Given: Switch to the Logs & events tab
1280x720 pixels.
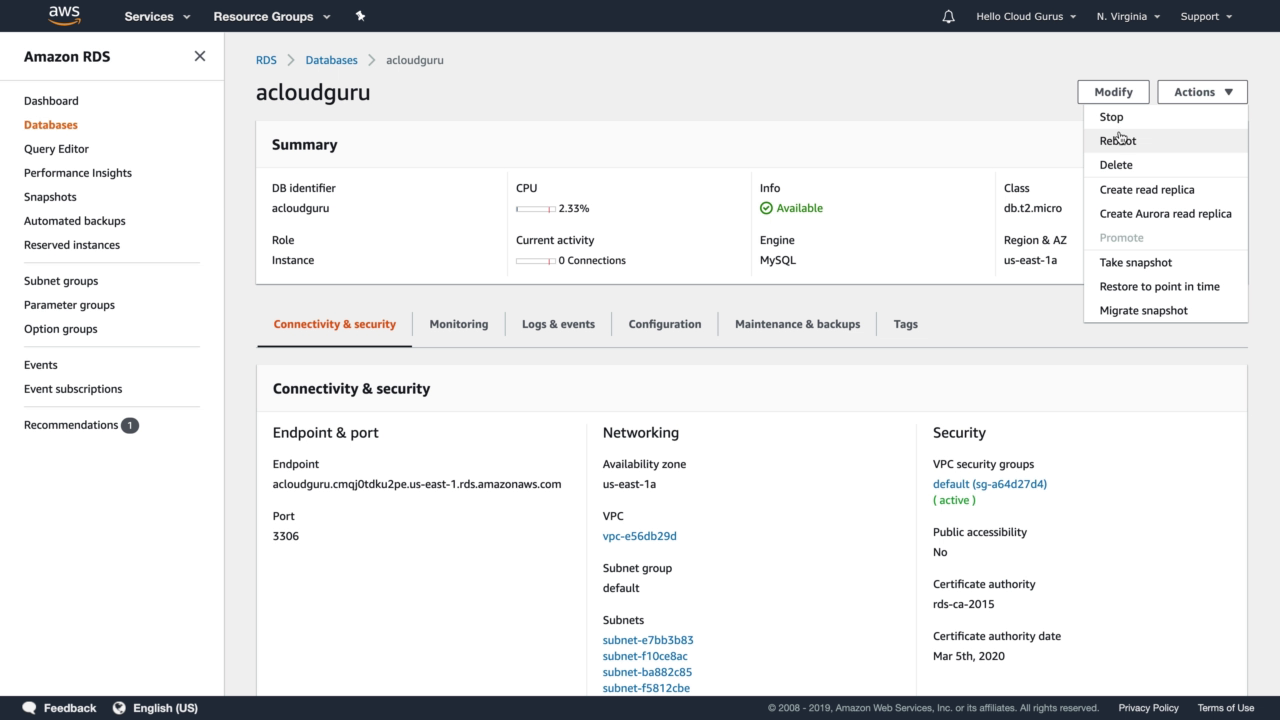Looking at the screenshot, I should [x=558, y=324].
